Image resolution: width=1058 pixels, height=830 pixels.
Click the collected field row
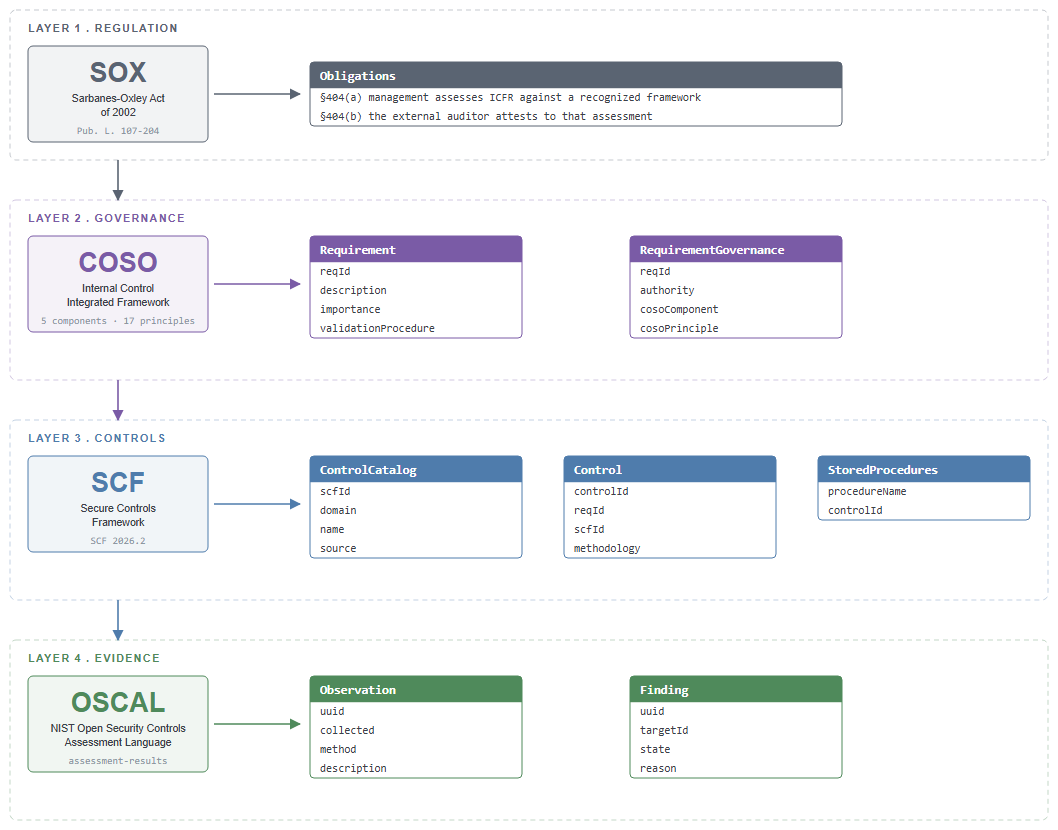pyautogui.click(x=416, y=731)
